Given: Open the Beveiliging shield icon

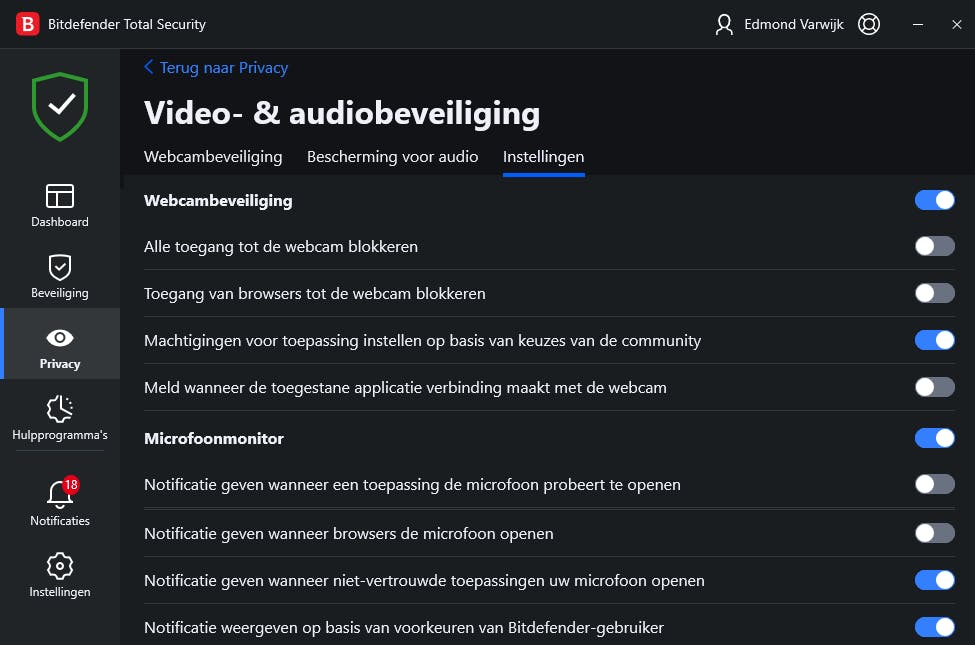Looking at the screenshot, I should (60, 267).
